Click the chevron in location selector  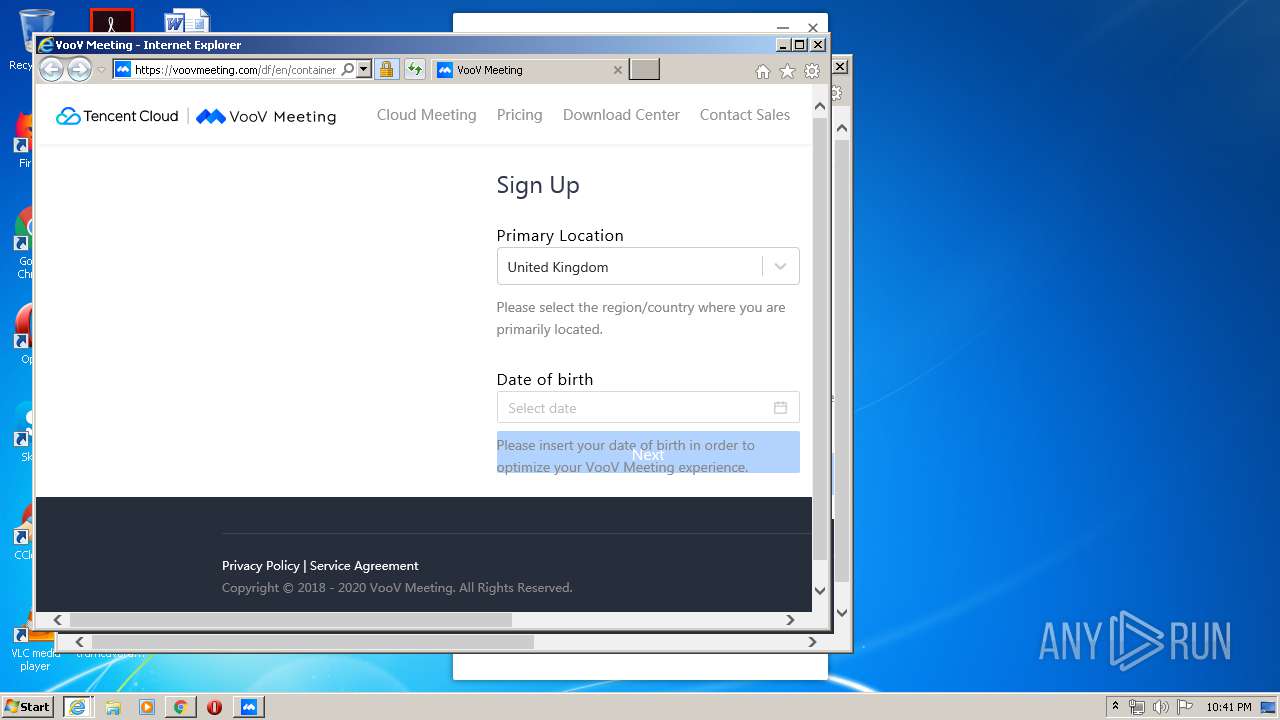781,267
